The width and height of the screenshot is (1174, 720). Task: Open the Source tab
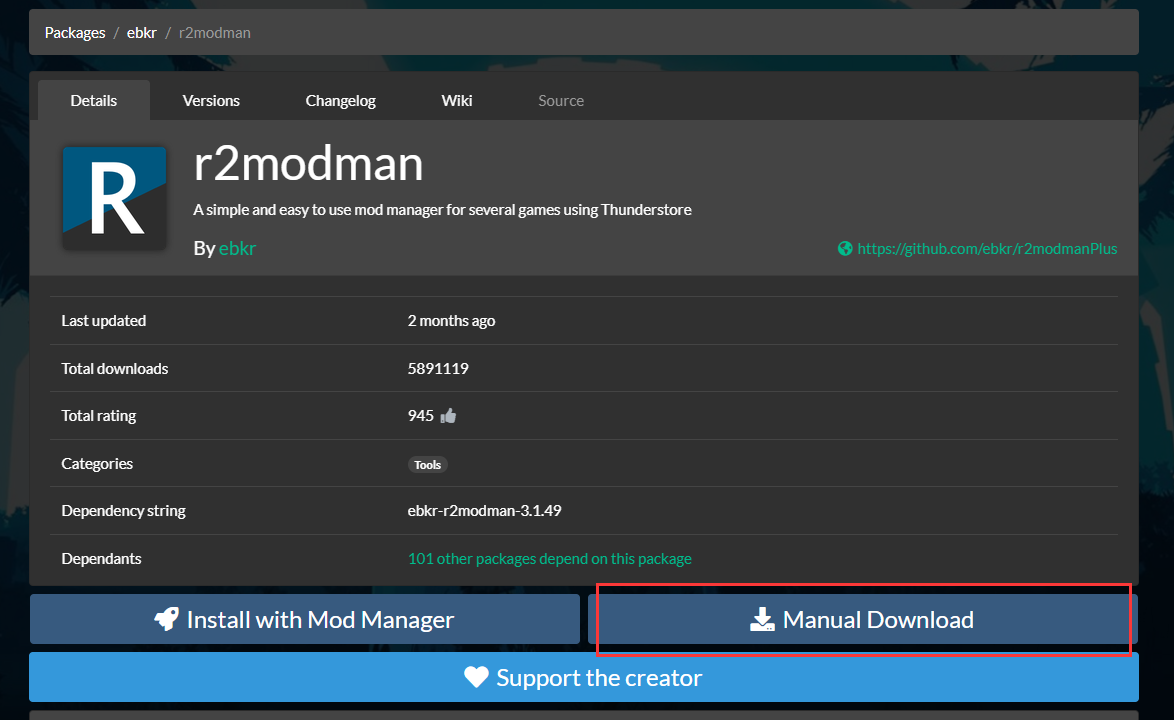pos(561,101)
